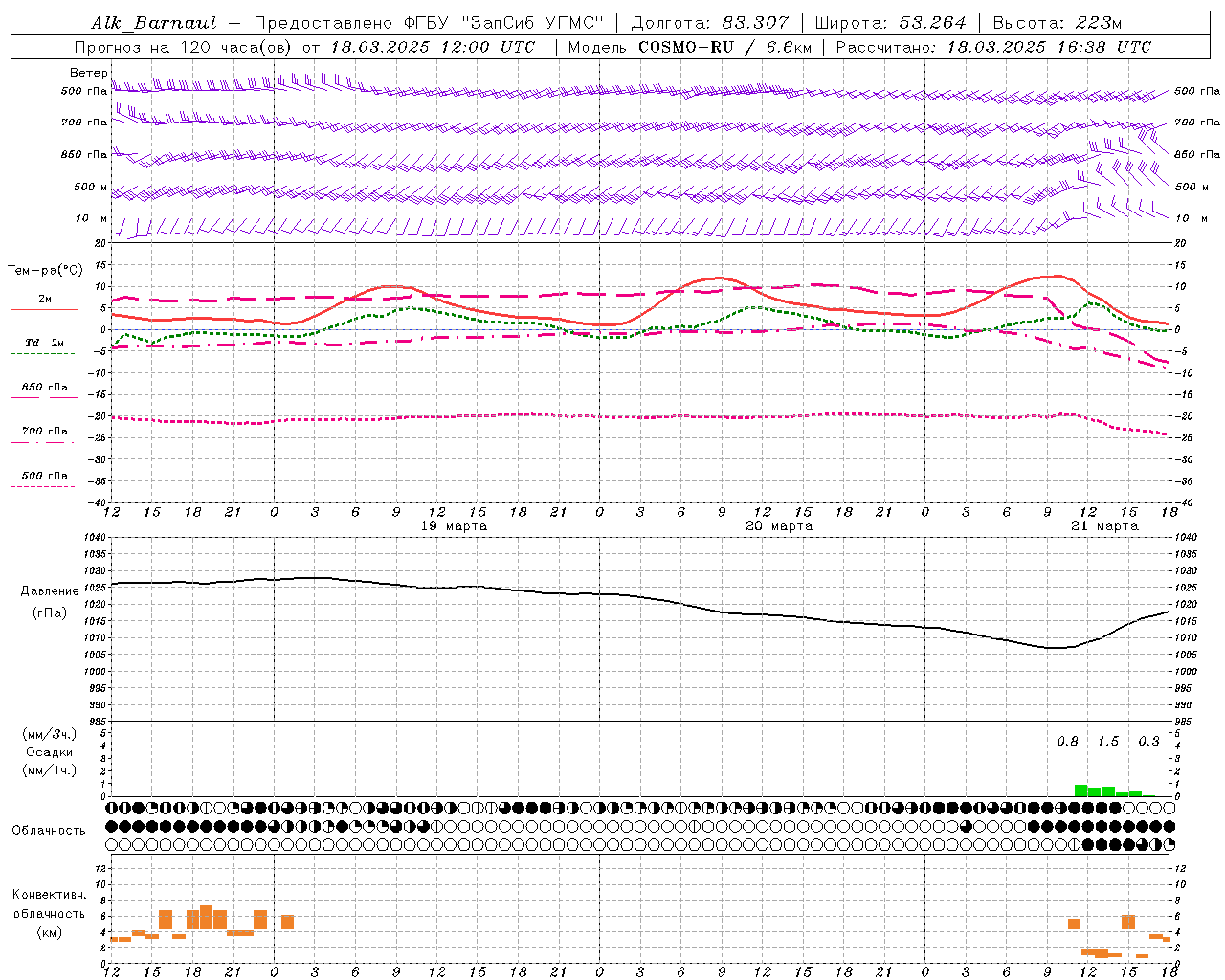This screenshot has height=980, width=1225.
Task: Select the 20 марта date label
Action: pyautogui.click(x=779, y=526)
